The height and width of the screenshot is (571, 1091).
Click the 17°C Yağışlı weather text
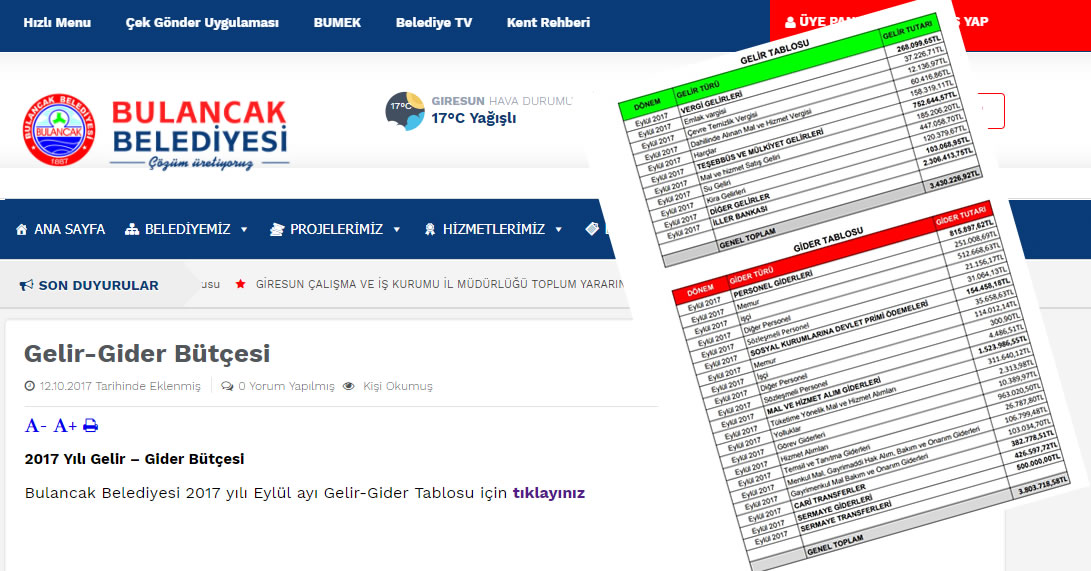[x=473, y=118]
